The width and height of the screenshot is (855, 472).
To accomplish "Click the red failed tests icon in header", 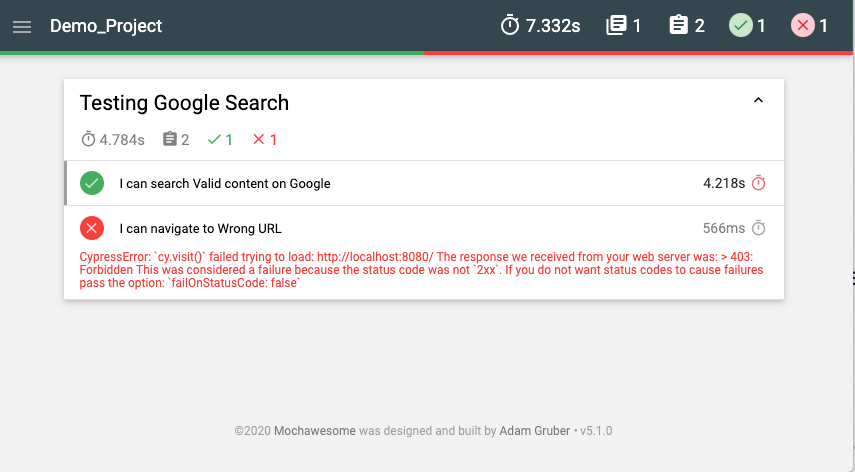I will [803, 26].
